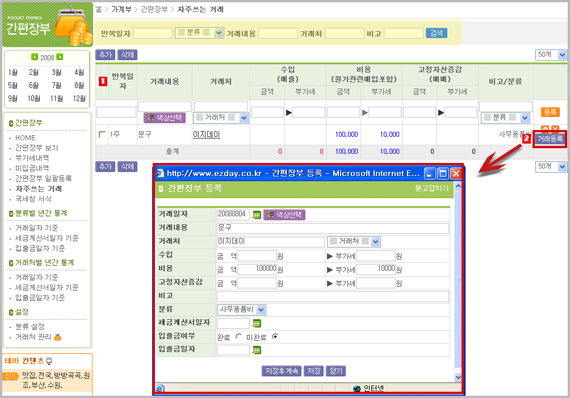Click the 인터넷 globe icon in status bar

pos(357,389)
